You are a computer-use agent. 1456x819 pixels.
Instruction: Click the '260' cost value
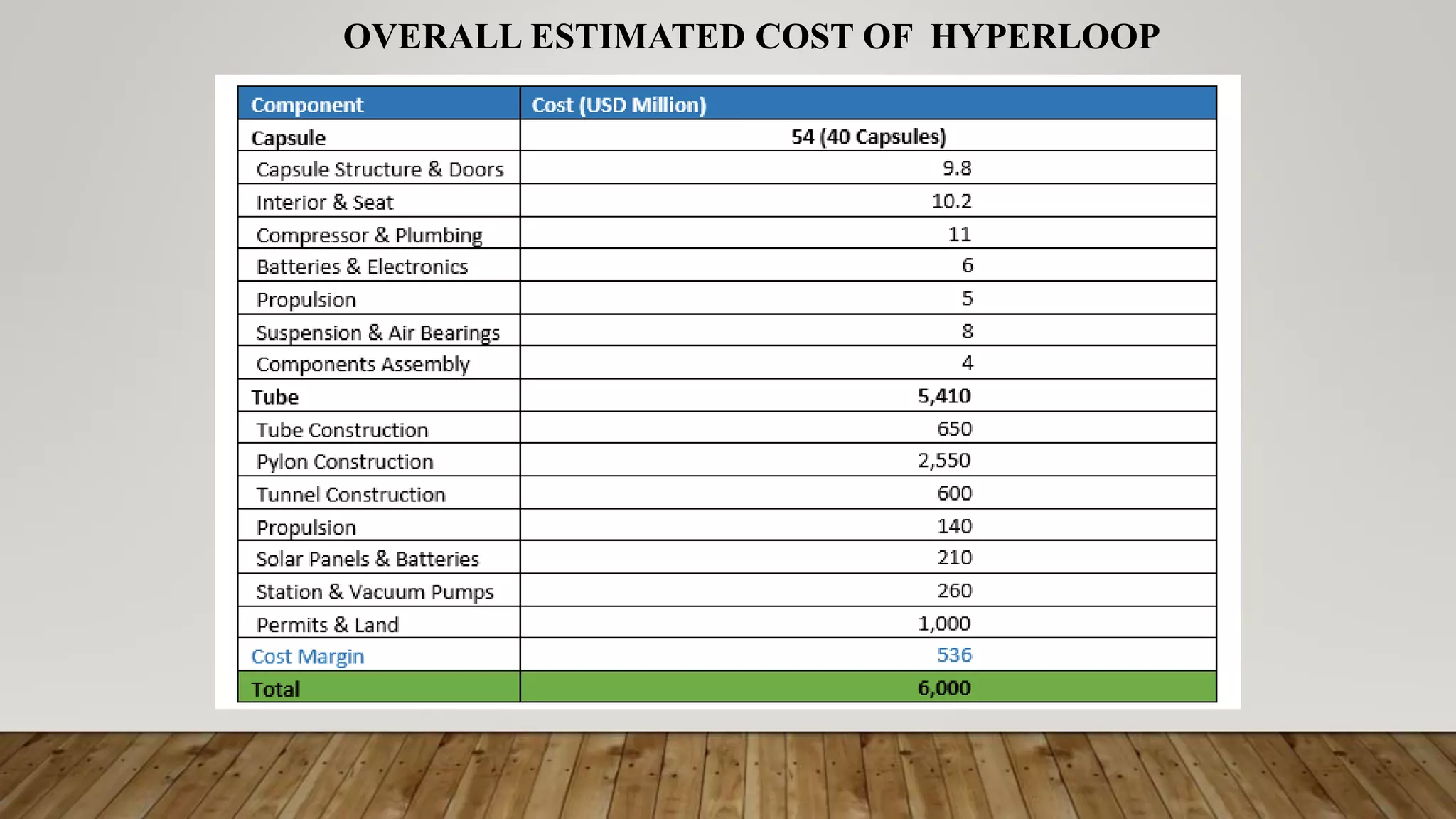pyautogui.click(x=954, y=590)
